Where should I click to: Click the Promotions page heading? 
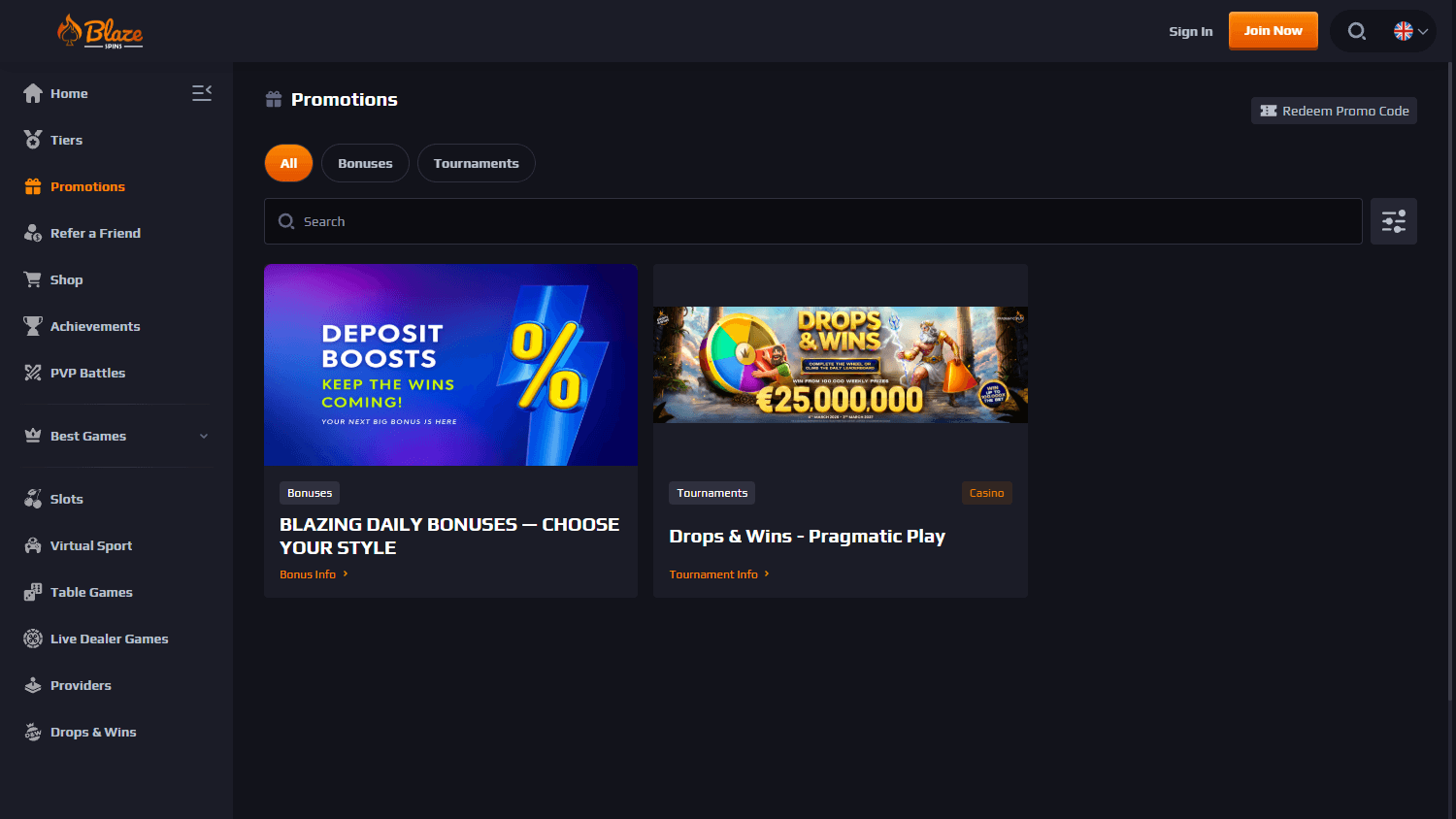pyautogui.click(x=345, y=99)
